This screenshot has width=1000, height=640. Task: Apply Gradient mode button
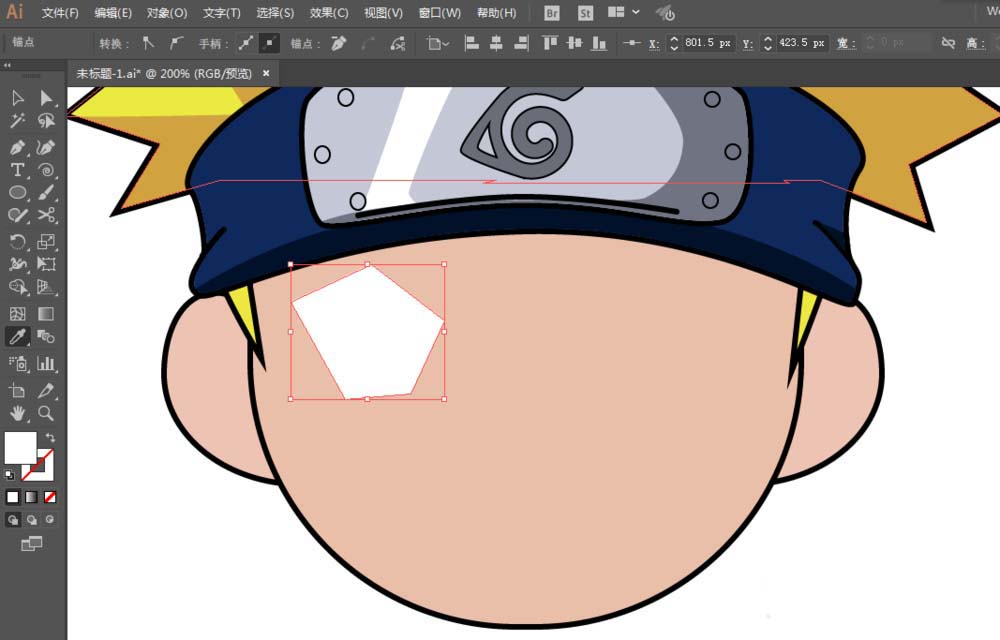point(31,497)
